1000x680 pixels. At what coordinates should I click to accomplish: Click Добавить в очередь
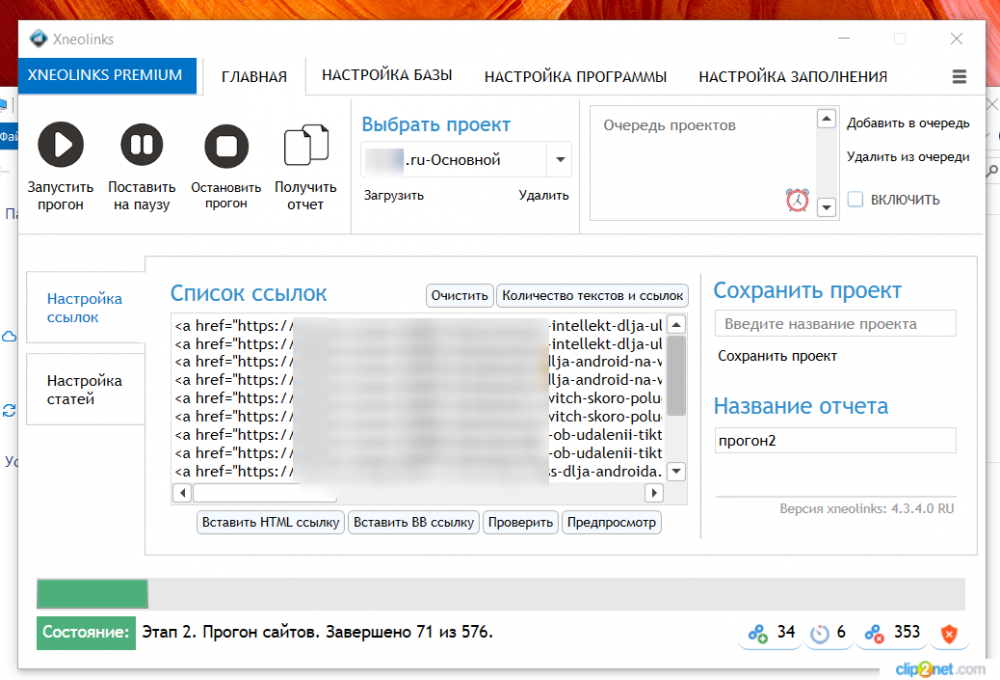coord(908,123)
